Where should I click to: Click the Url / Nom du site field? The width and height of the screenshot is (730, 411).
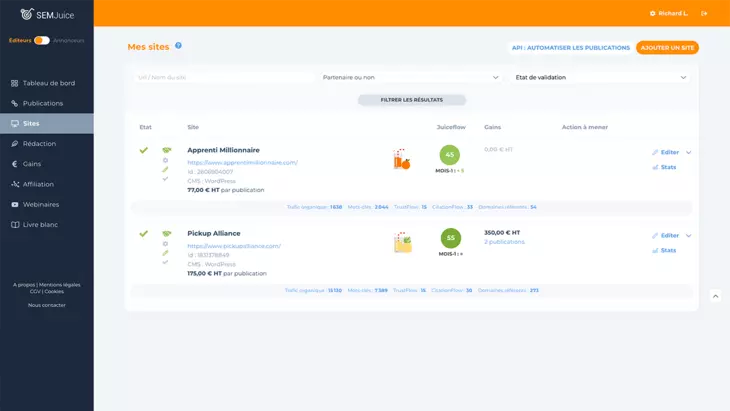tap(223, 77)
